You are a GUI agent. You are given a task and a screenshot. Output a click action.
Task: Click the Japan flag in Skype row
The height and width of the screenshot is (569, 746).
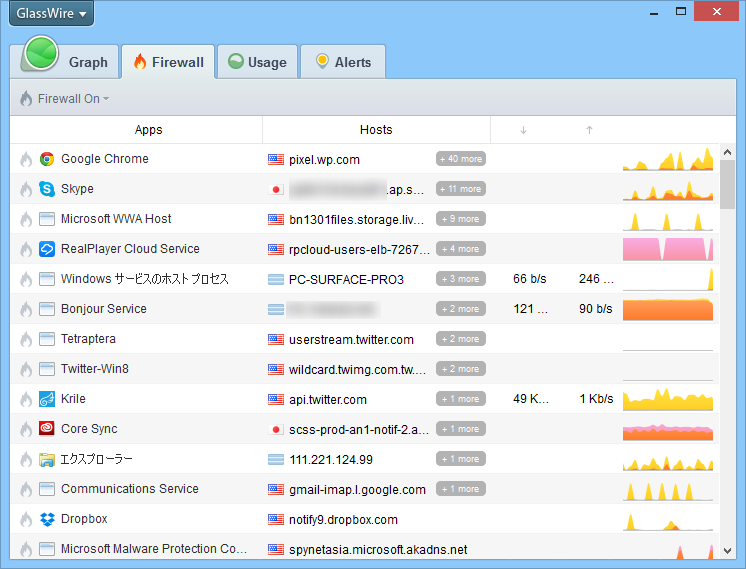276,189
